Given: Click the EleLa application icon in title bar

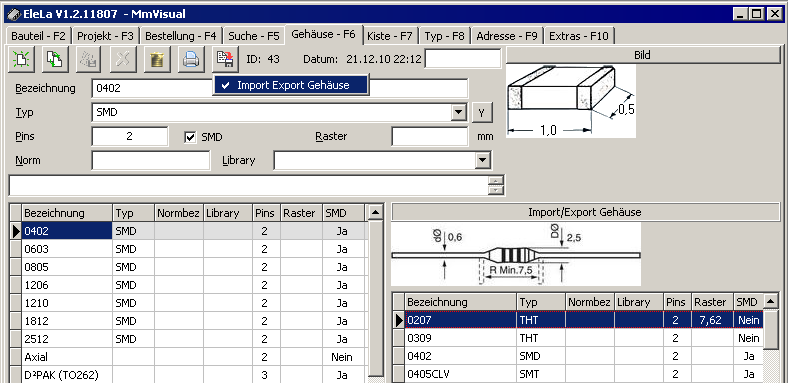Looking at the screenshot, I should point(14,15).
